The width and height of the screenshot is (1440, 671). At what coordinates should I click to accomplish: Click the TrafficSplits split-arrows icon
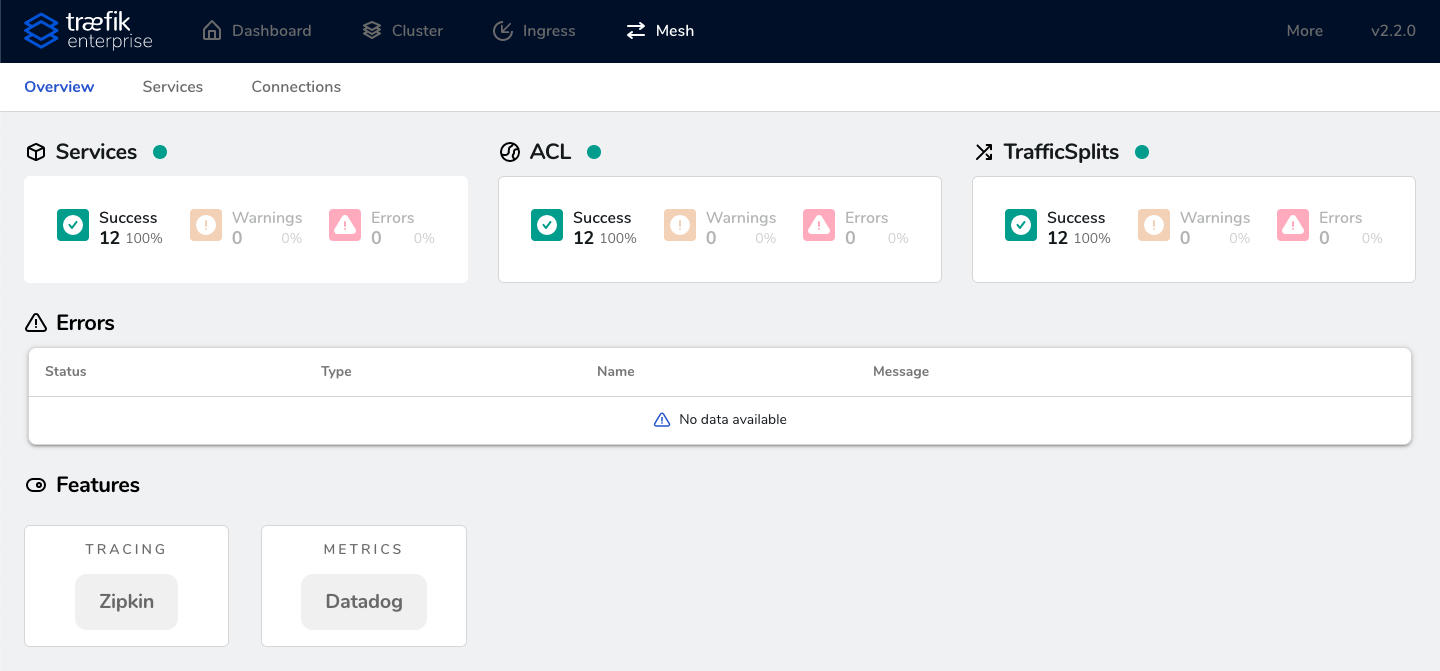click(983, 151)
